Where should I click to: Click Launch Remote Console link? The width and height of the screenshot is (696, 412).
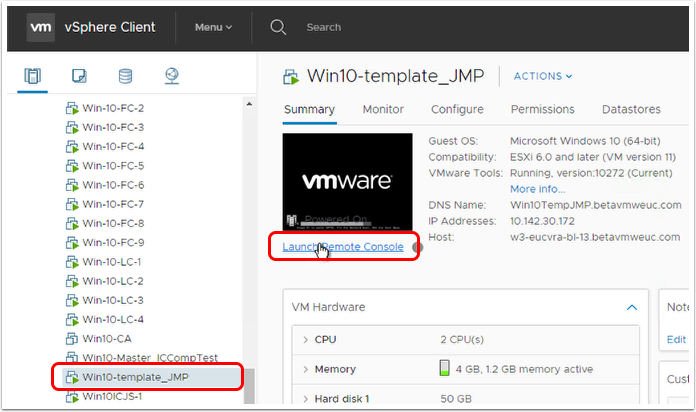pos(343,247)
